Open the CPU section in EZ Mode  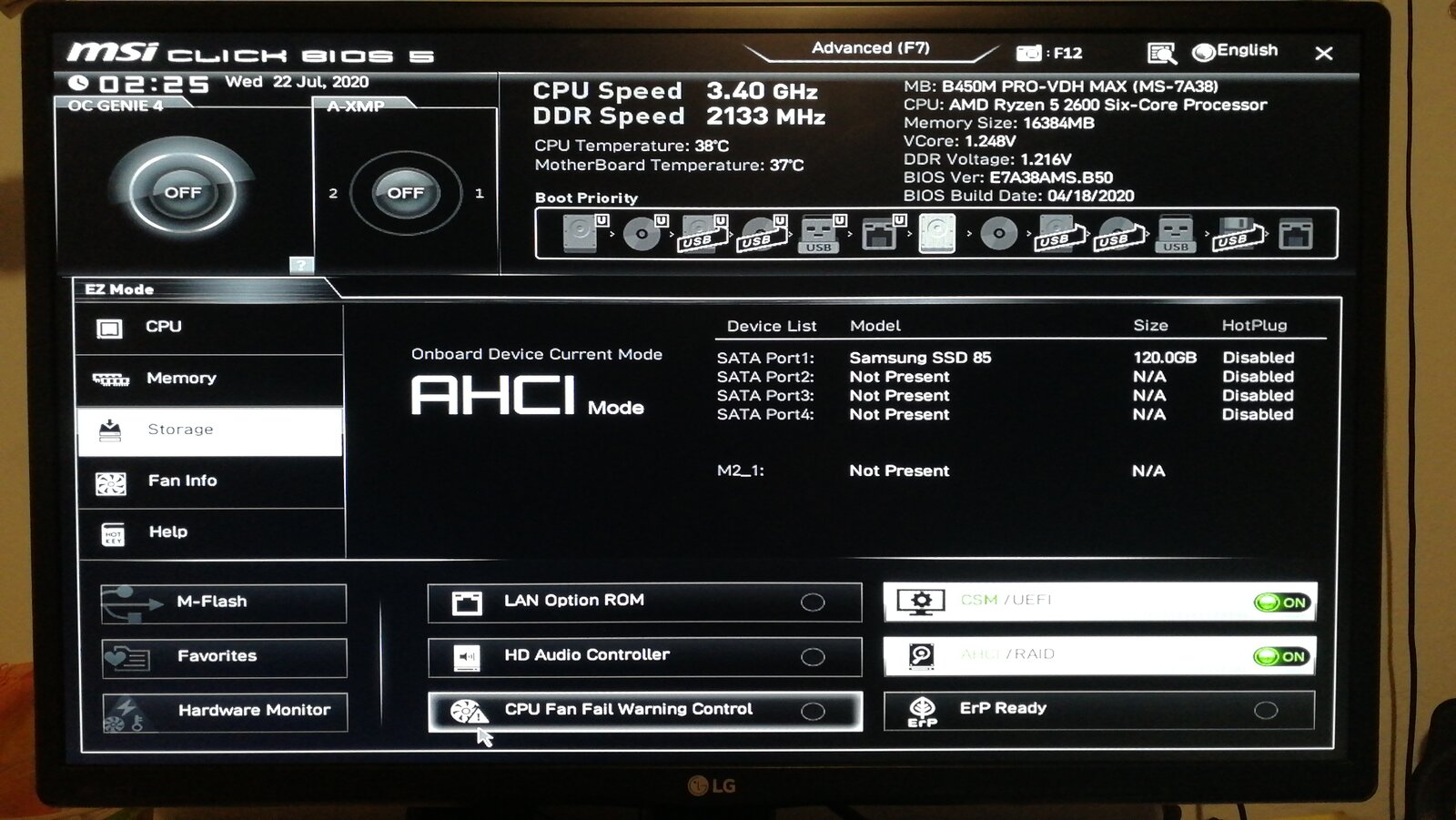click(x=210, y=328)
